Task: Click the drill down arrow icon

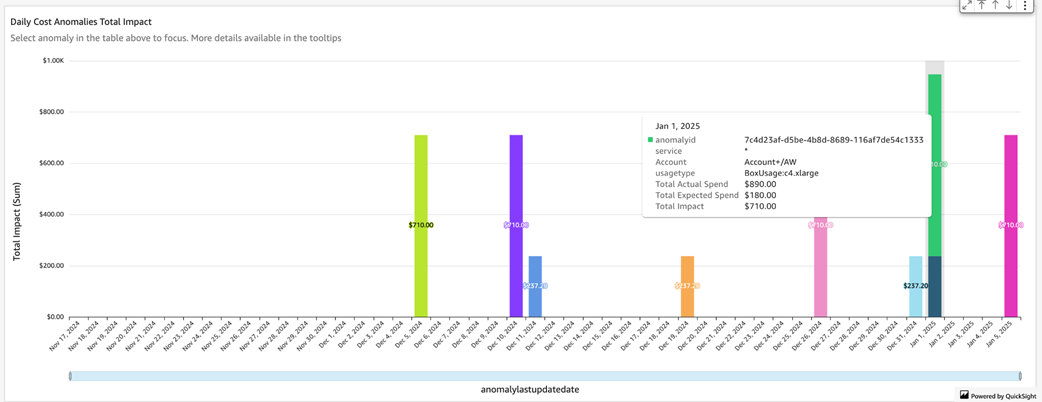Action: pyautogui.click(x=1009, y=6)
